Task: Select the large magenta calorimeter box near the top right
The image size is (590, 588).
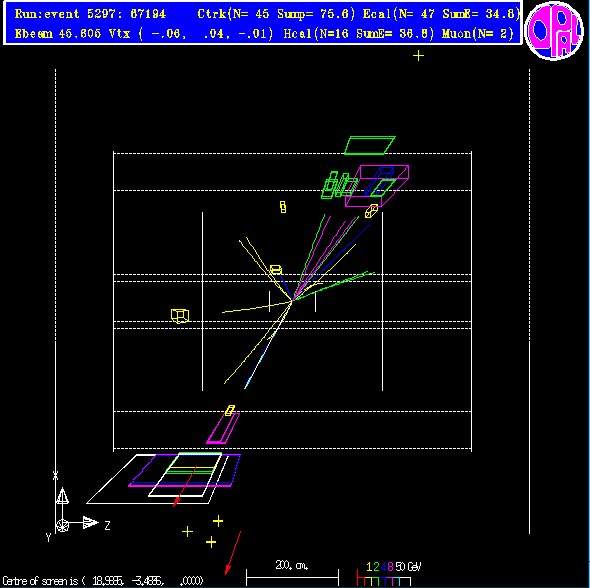Action: [x=377, y=186]
